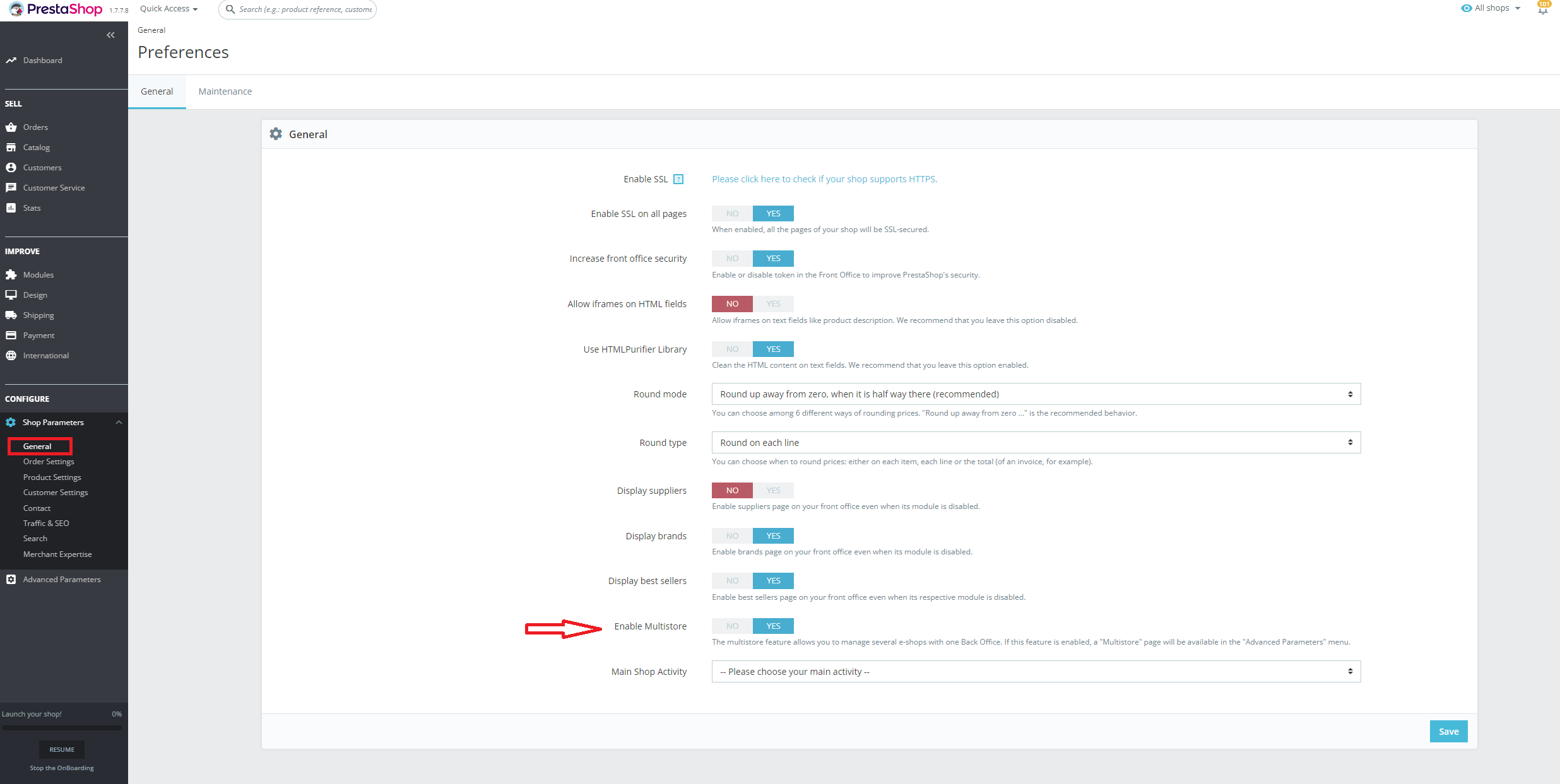
Task: Click the Stats bar-chart icon
Action: point(13,208)
